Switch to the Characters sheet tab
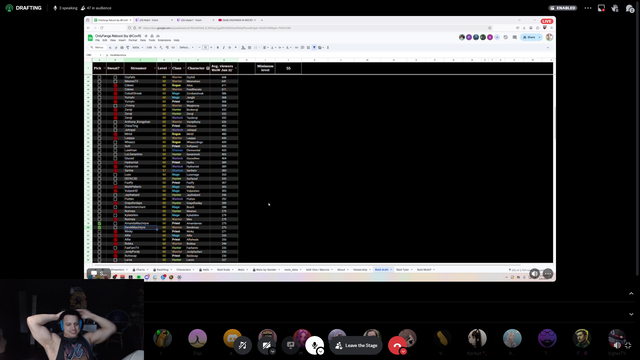The image size is (640, 360). (184, 270)
